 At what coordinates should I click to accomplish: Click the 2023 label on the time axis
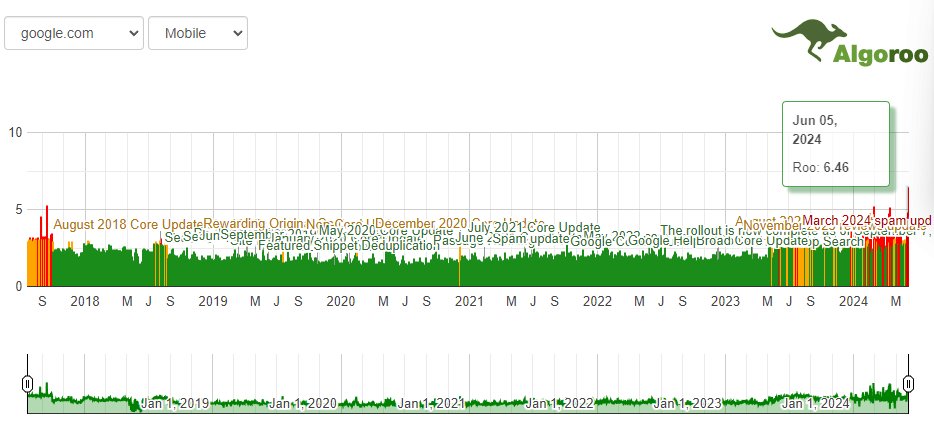(x=726, y=302)
